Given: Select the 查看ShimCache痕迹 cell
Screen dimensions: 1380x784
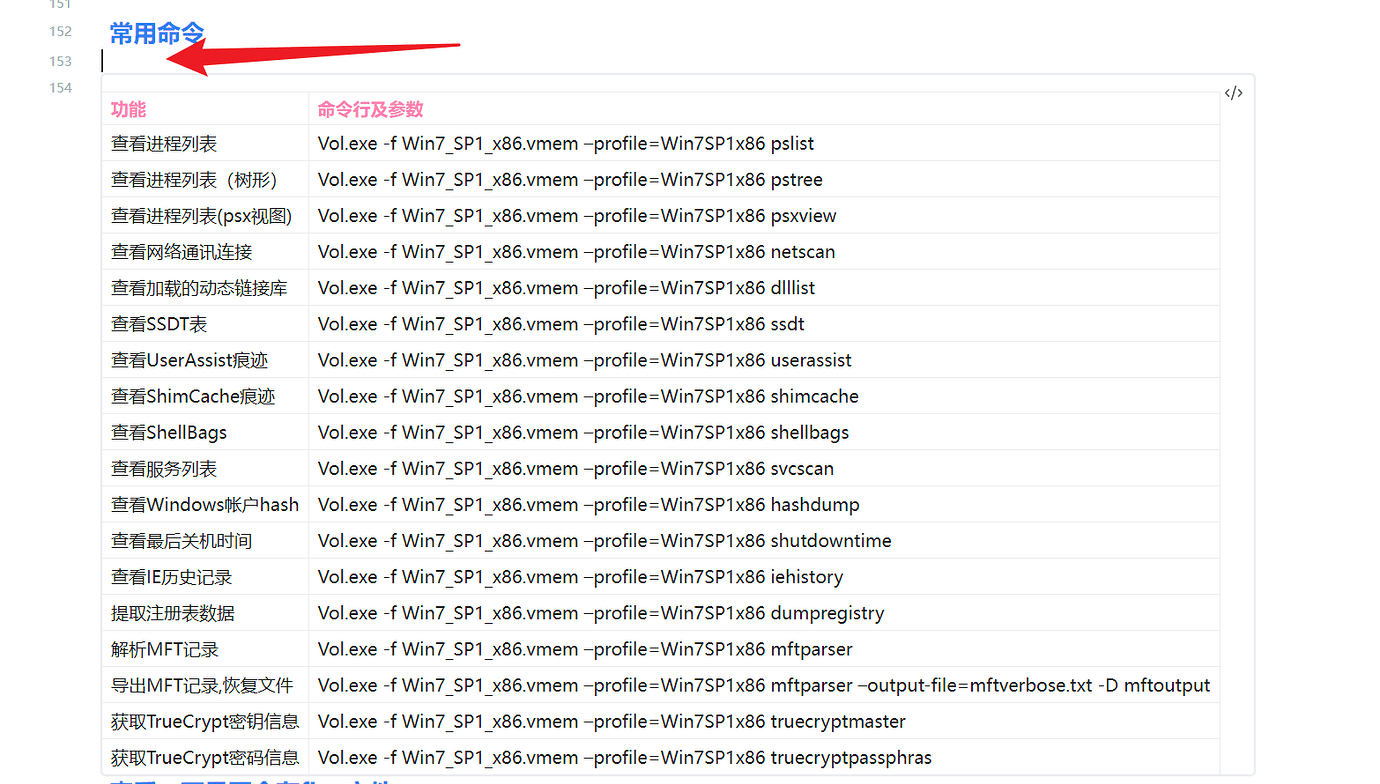Looking at the screenshot, I should (205, 395).
